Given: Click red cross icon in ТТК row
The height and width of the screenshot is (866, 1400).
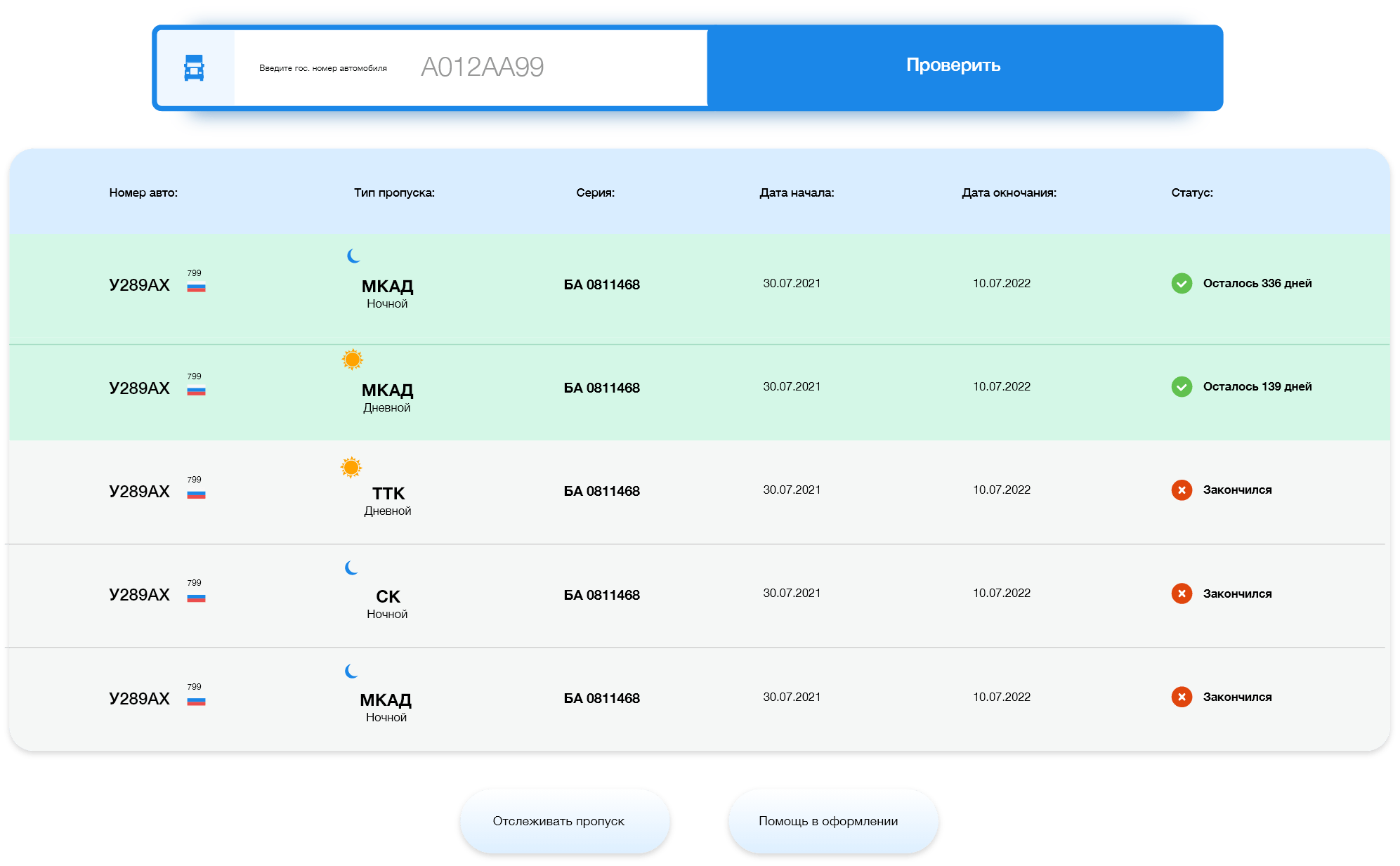Looking at the screenshot, I should click(x=1182, y=490).
